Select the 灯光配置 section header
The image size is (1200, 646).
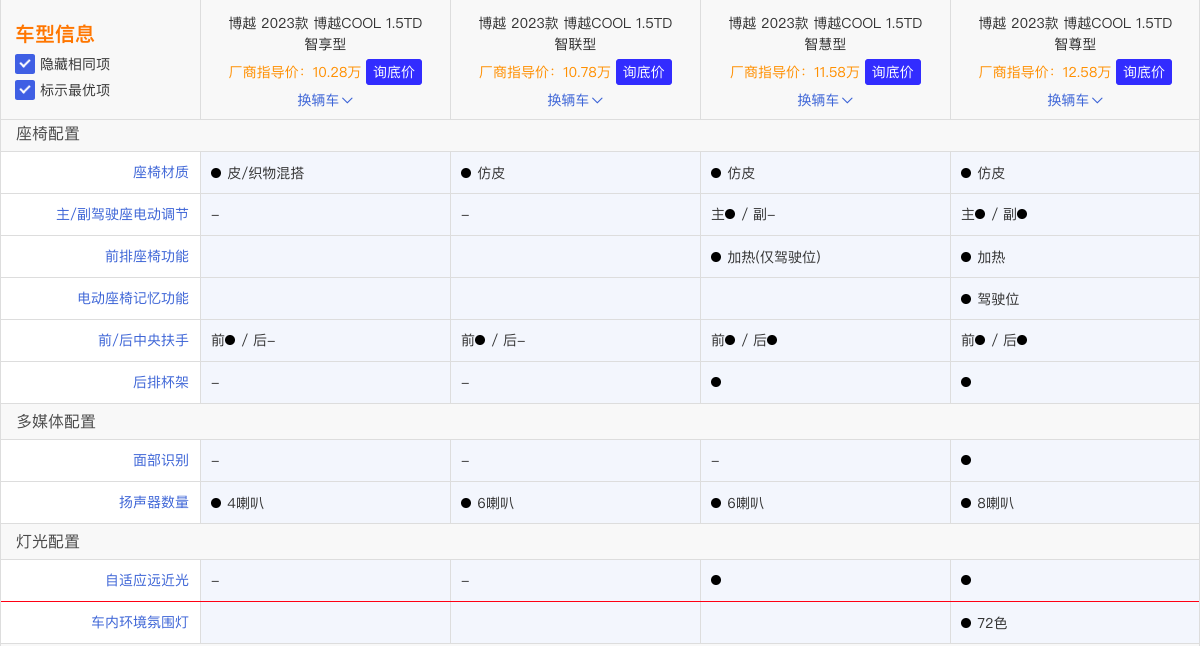(x=48, y=542)
